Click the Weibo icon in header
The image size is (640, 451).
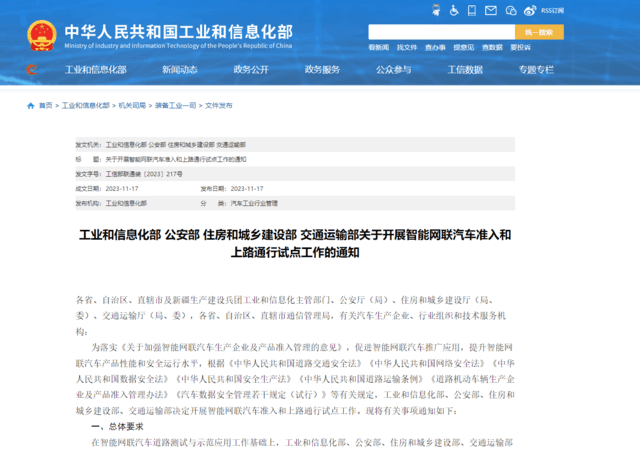click(530, 11)
